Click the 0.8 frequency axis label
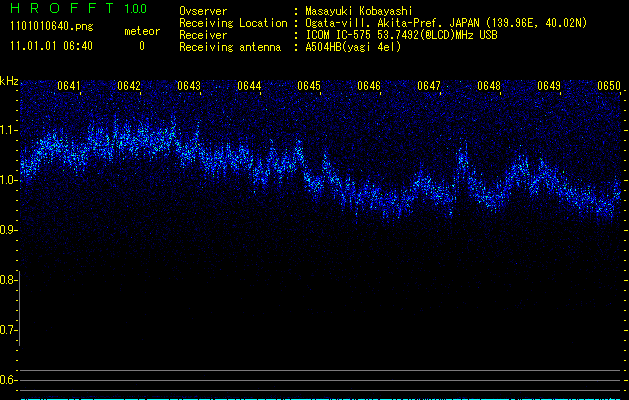Screen dimensions: 629x400 coord(9,280)
